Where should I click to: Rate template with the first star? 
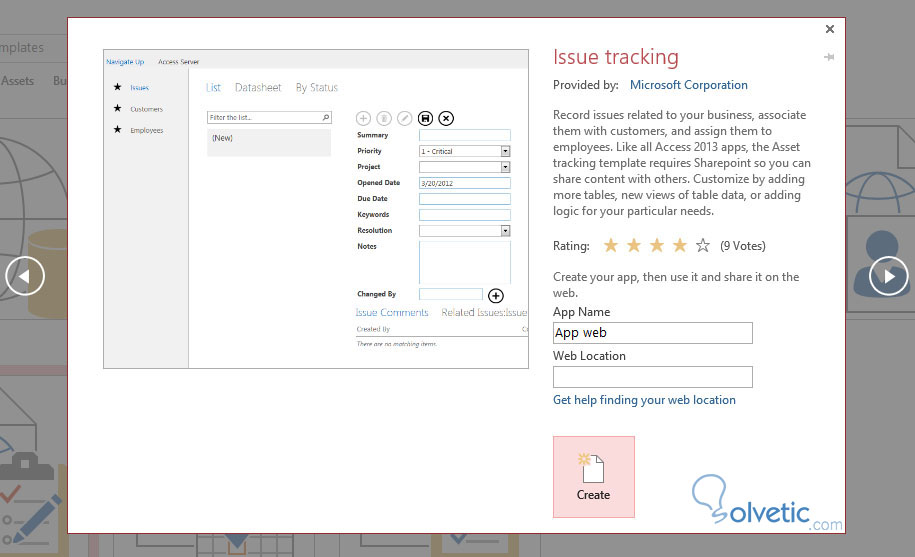(x=611, y=246)
